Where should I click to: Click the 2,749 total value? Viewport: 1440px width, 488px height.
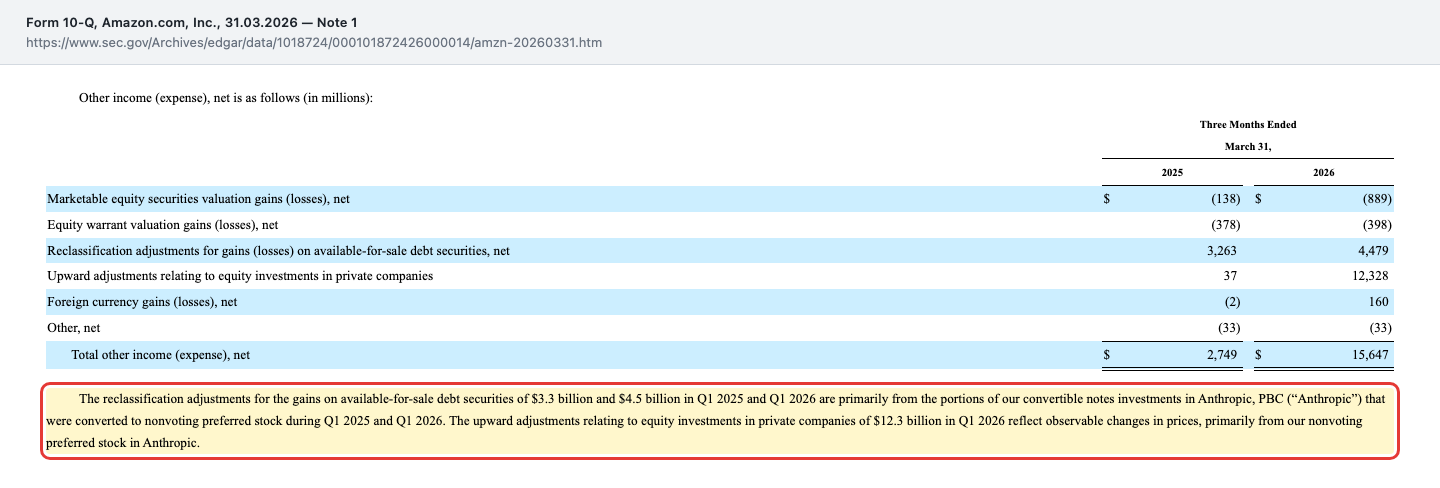pyautogui.click(x=1223, y=354)
